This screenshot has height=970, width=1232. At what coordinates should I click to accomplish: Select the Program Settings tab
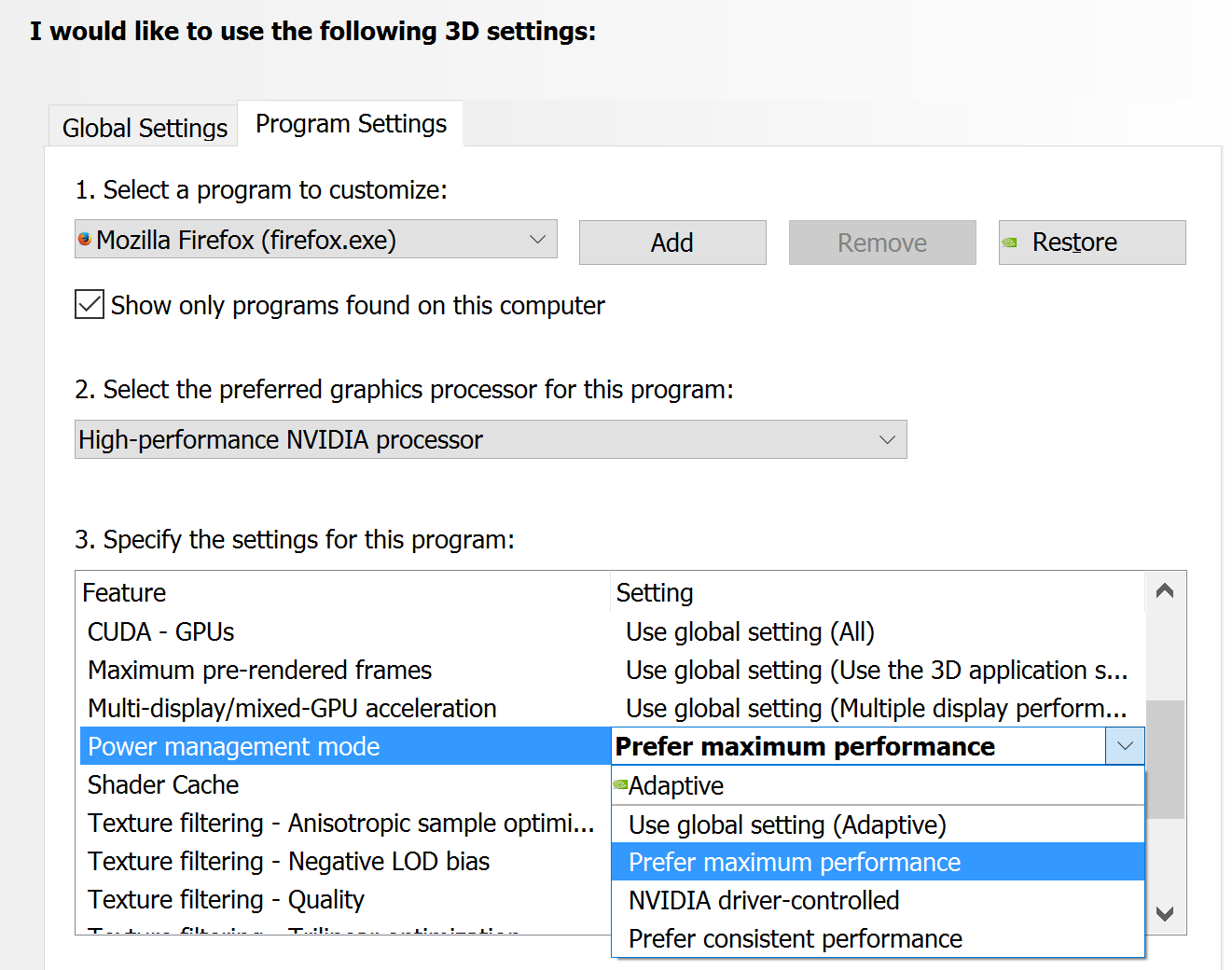tap(351, 123)
